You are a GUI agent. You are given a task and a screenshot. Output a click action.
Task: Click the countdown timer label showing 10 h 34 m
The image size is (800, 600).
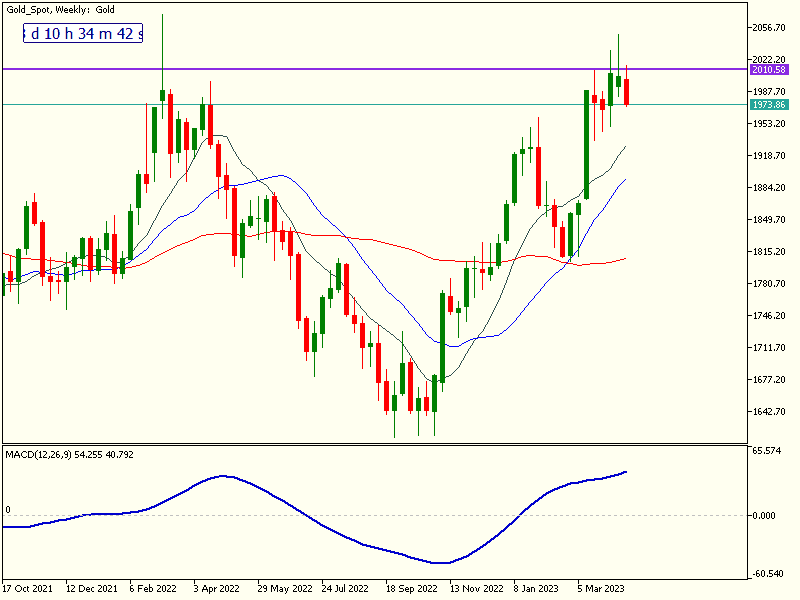click(x=84, y=34)
